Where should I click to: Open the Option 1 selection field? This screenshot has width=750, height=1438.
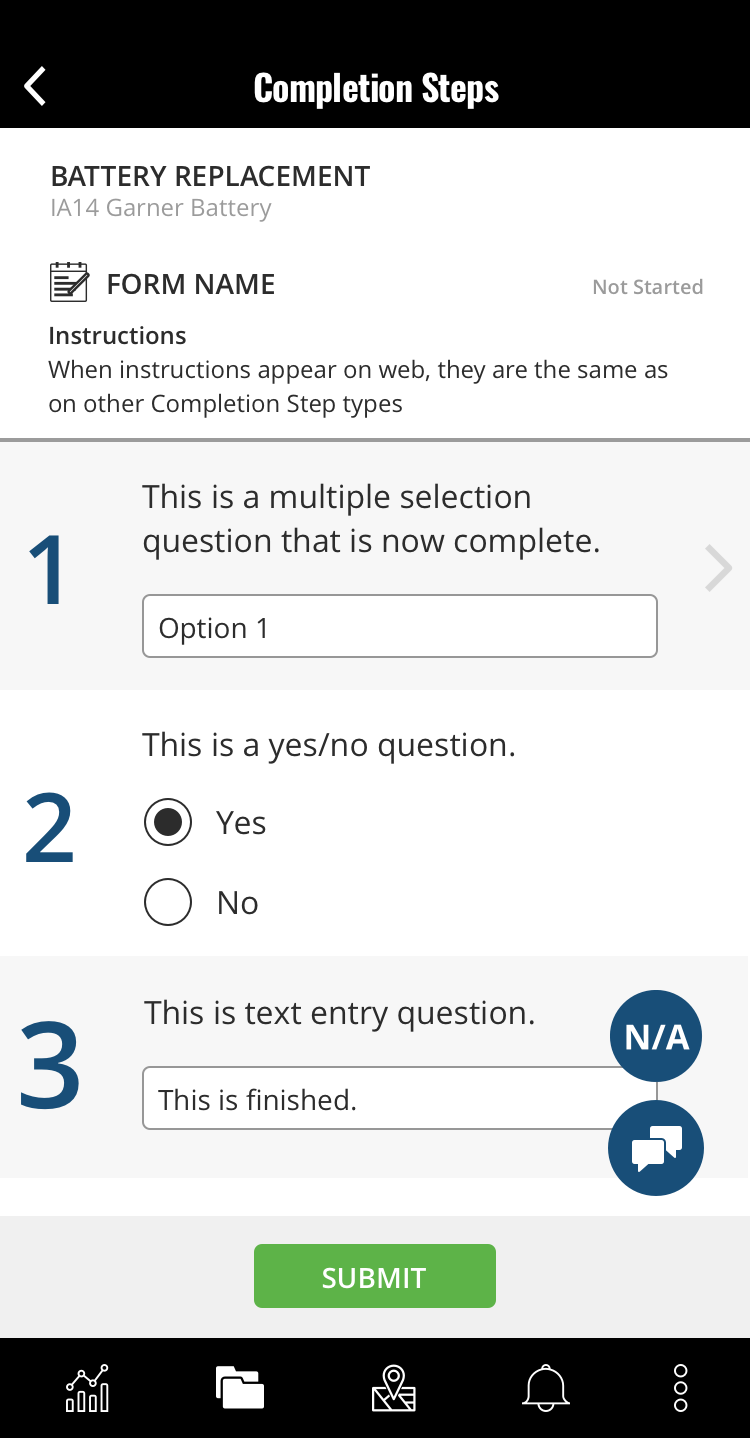pyautogui.click(x=399, y=626)
